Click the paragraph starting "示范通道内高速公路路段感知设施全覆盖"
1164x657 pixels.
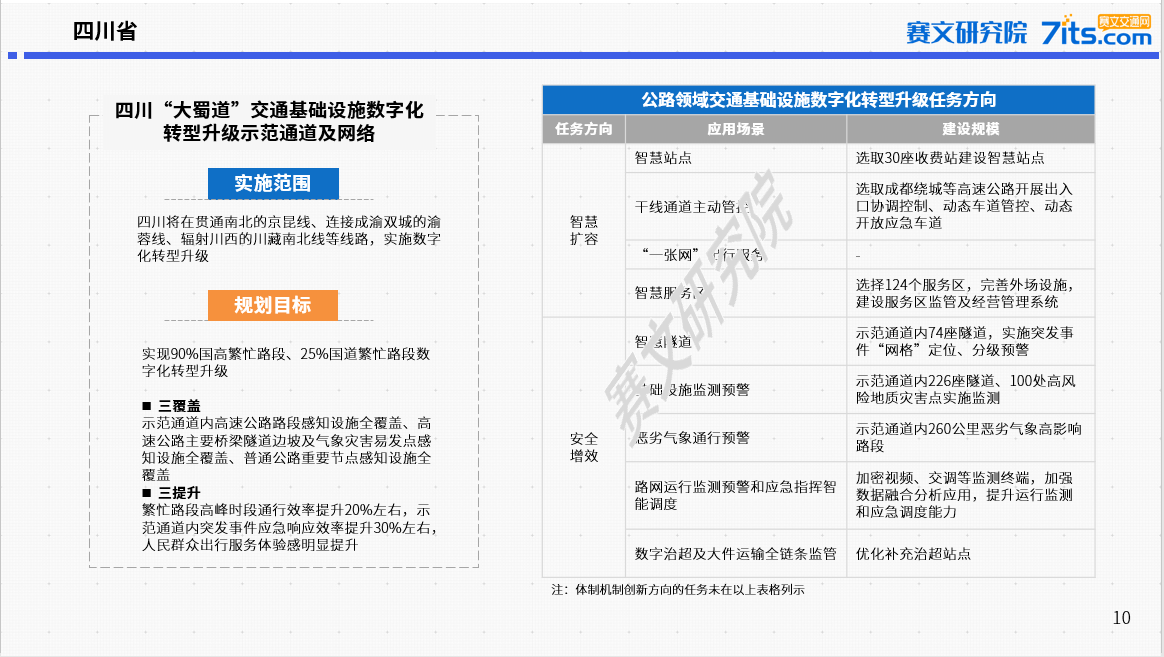[287, 449]
